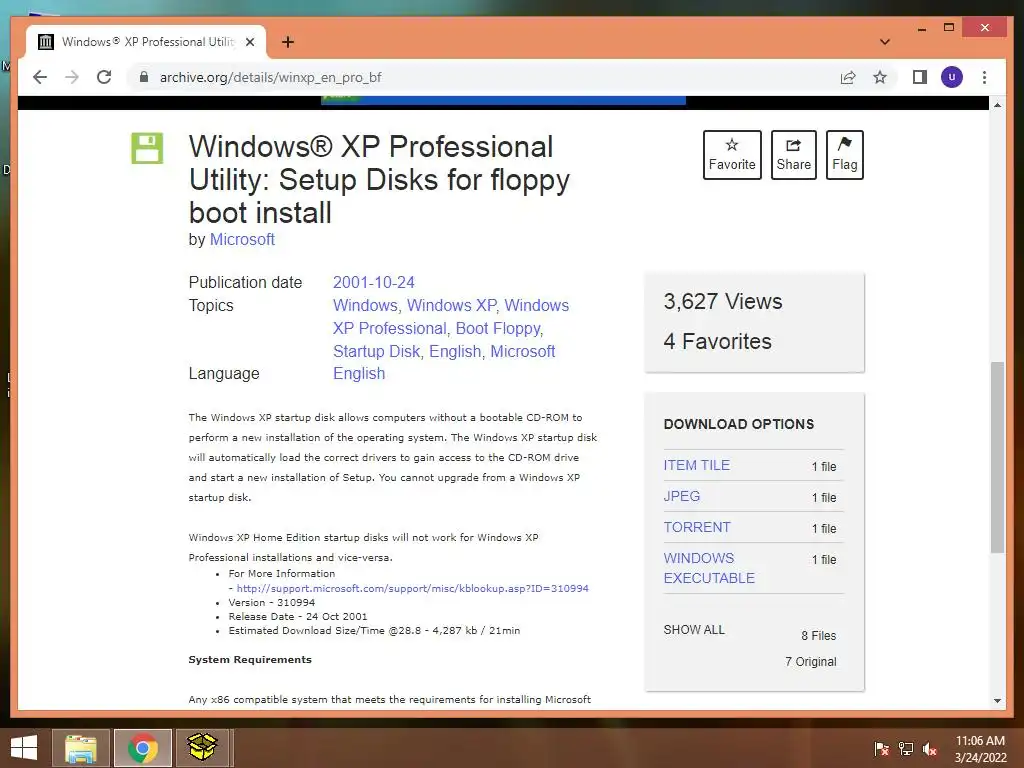Close the Windows XP Professional Utility tab
The image size is (1024, 768).
[249, 42]
